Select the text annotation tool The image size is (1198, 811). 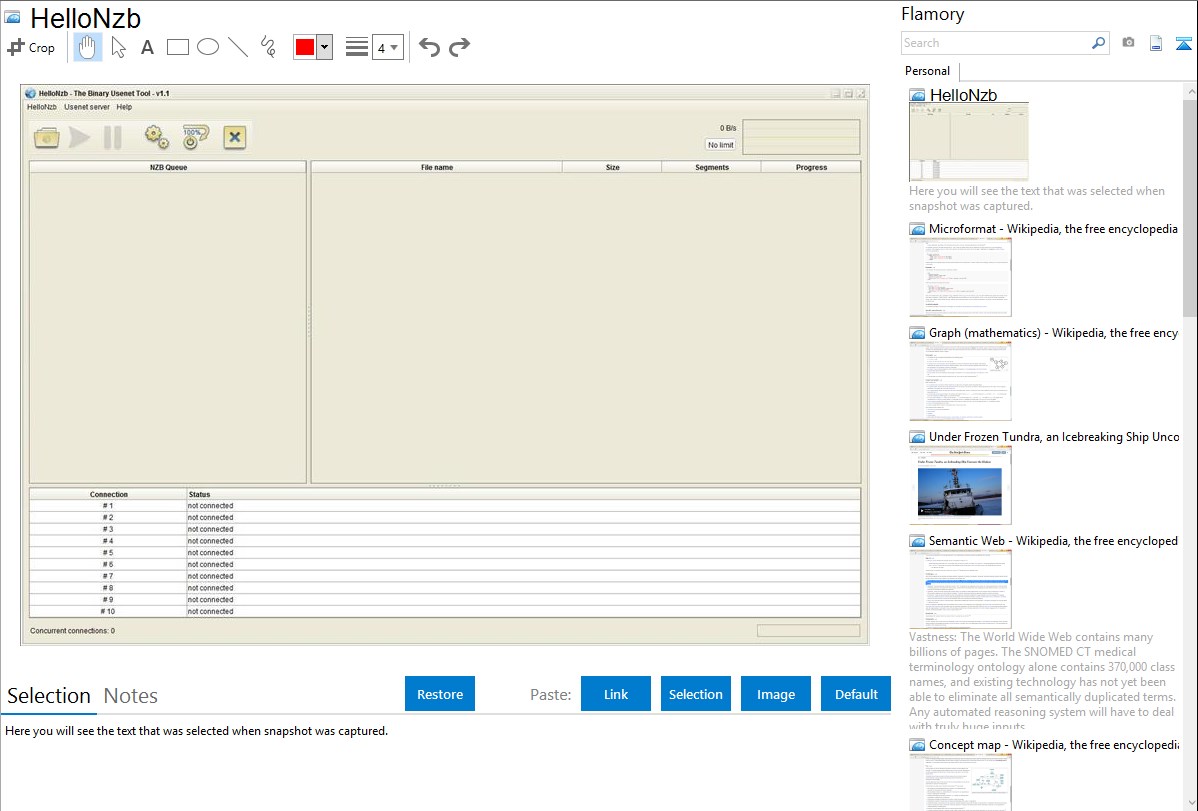pyautogui.click(x=147, y=47)
